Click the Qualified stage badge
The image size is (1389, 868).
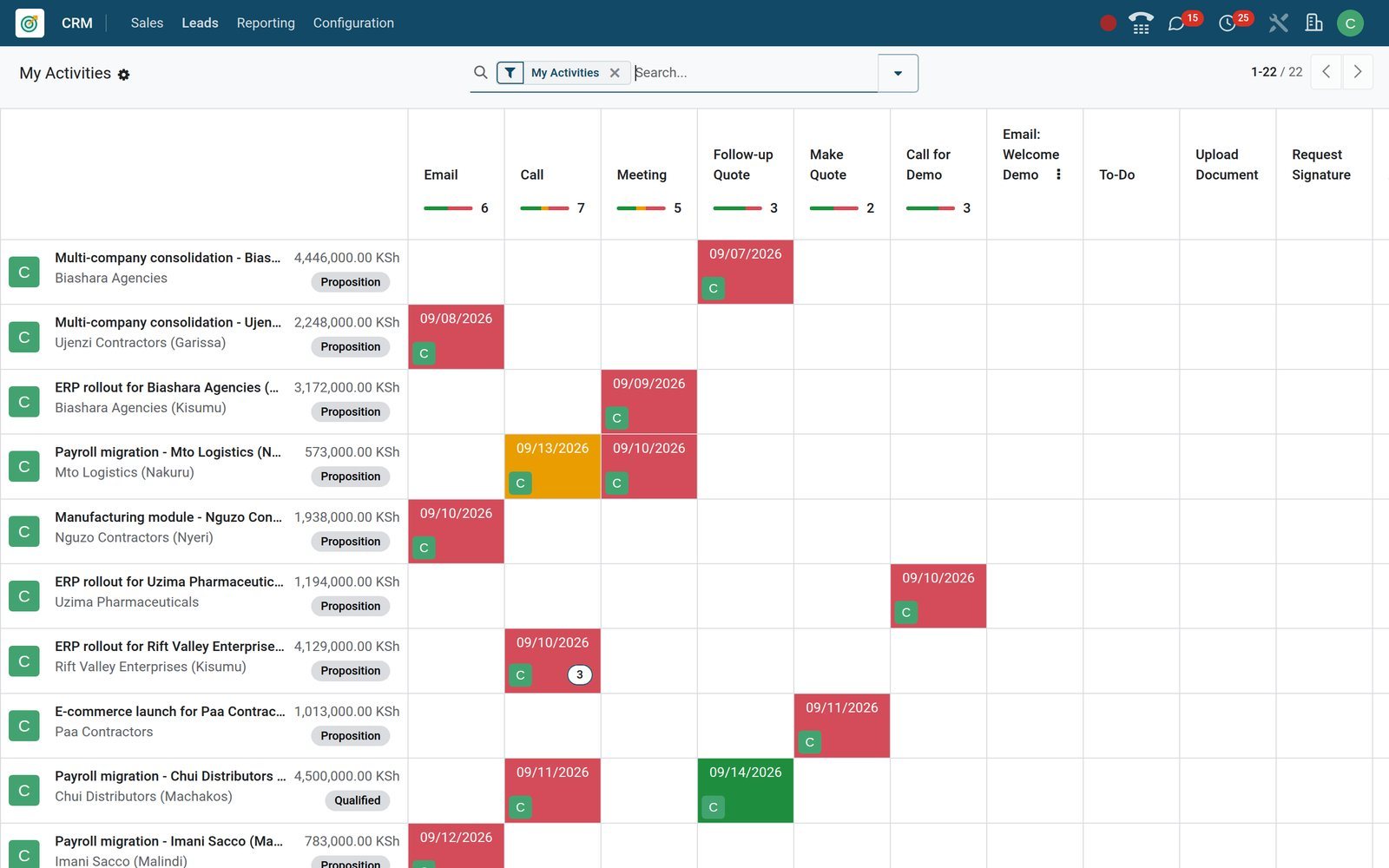pos(357,800)
